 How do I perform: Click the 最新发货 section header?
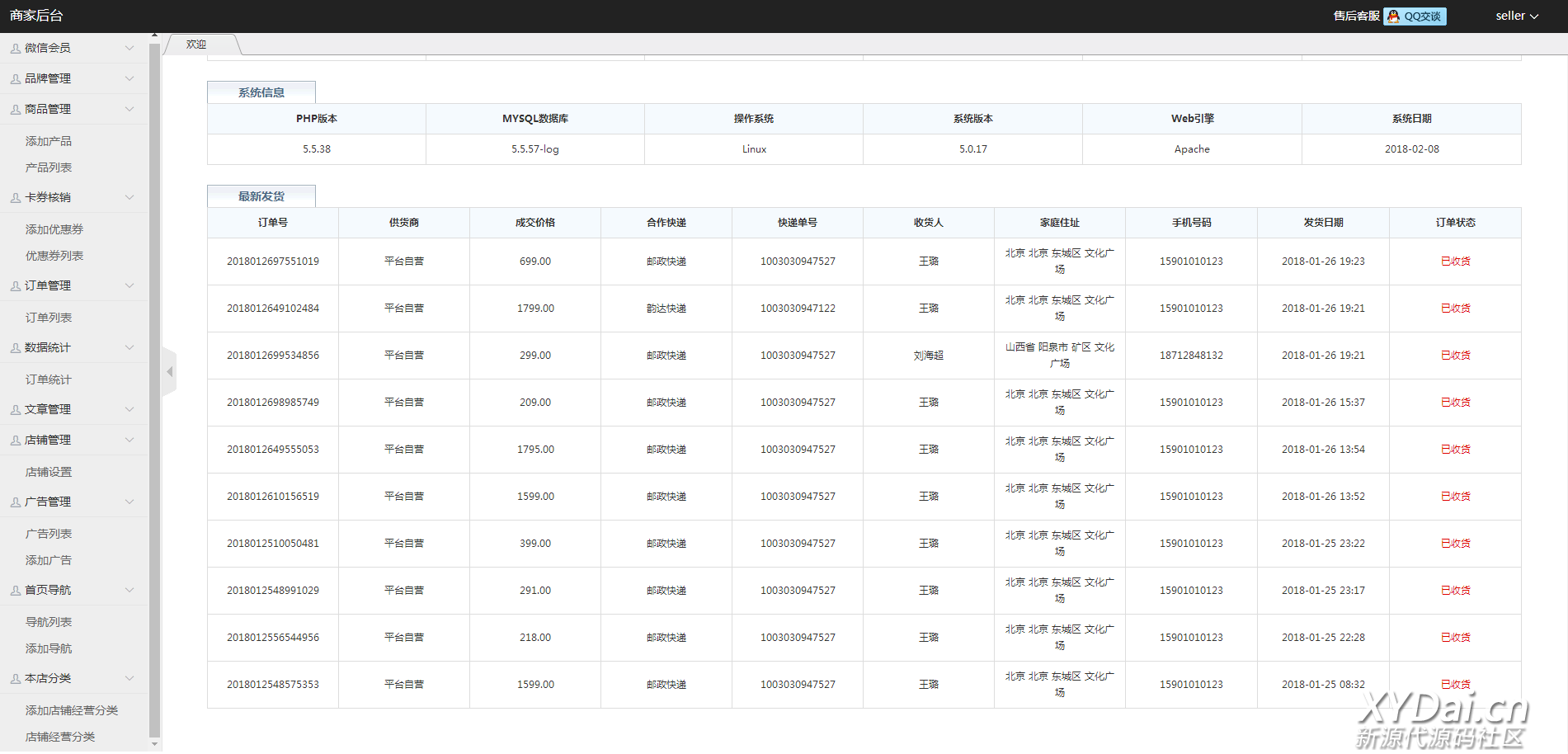coord(261,196)
